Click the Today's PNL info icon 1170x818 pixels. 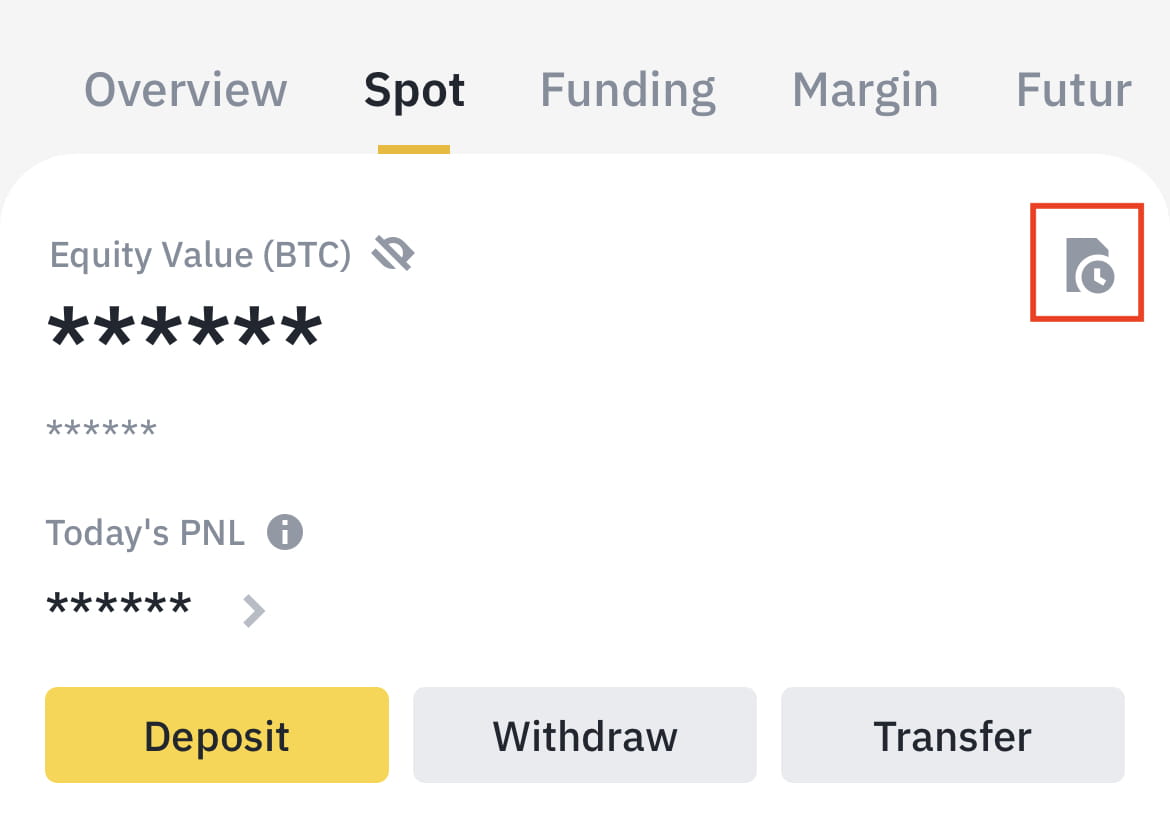pyautogui.click(x=285, y=532)
